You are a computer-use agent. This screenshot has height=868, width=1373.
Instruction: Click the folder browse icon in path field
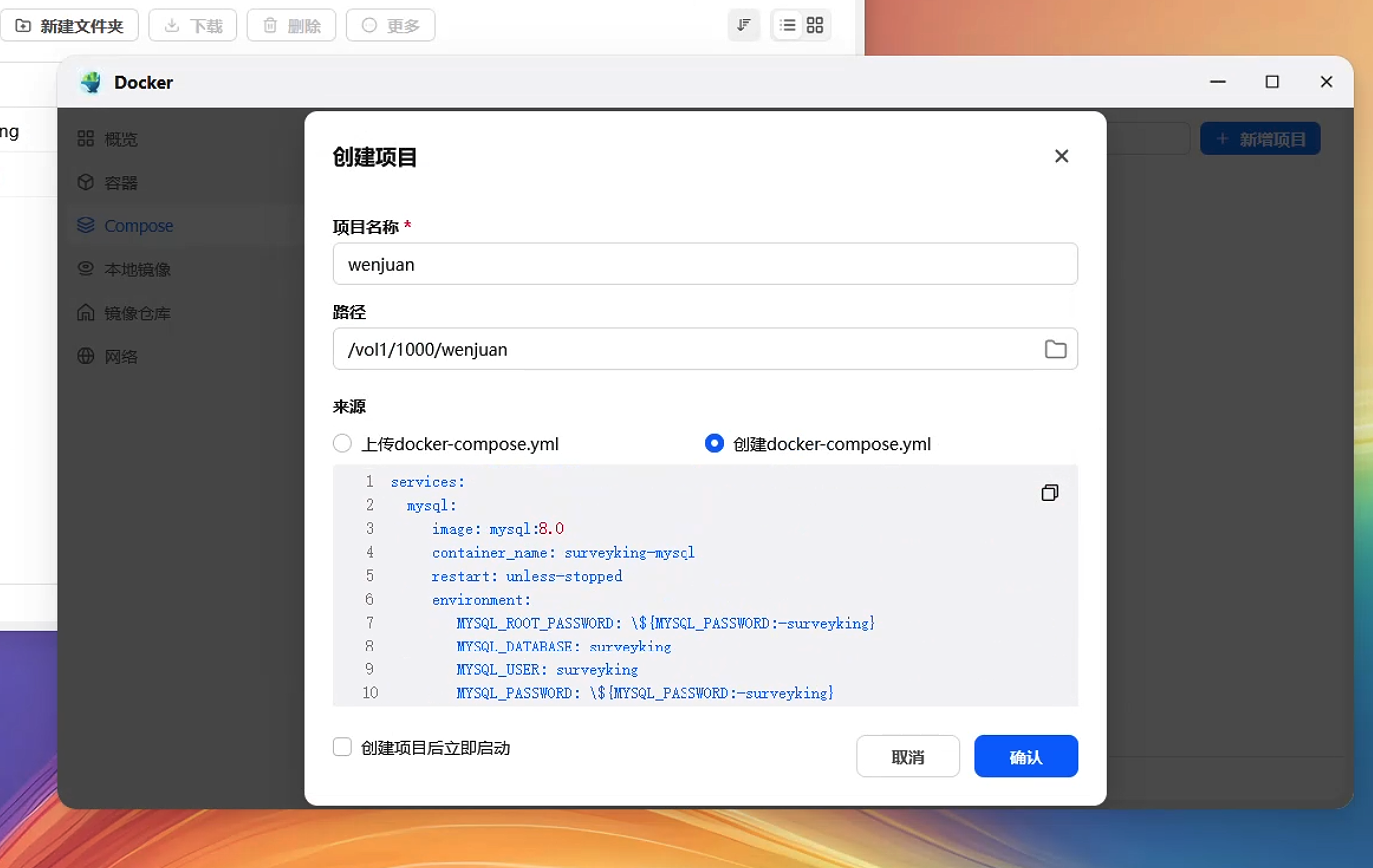tap(1055, 349)
